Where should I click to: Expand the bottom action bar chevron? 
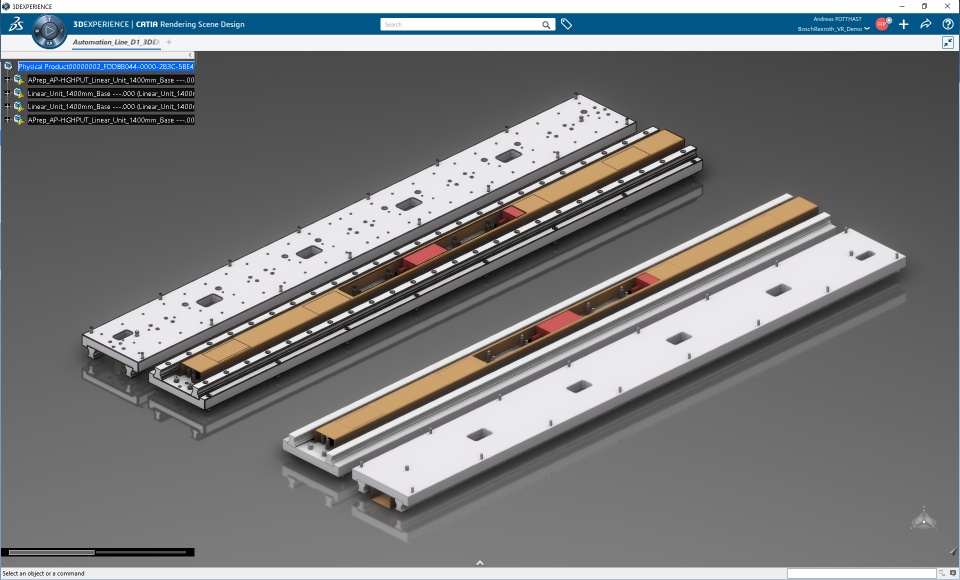click(480, 562)
